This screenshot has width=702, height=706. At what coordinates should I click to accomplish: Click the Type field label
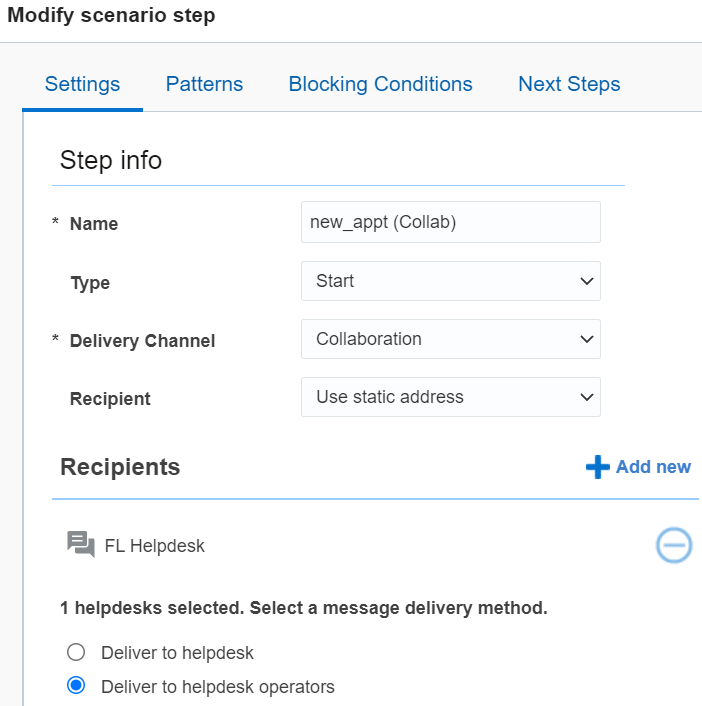click(90, 283)
